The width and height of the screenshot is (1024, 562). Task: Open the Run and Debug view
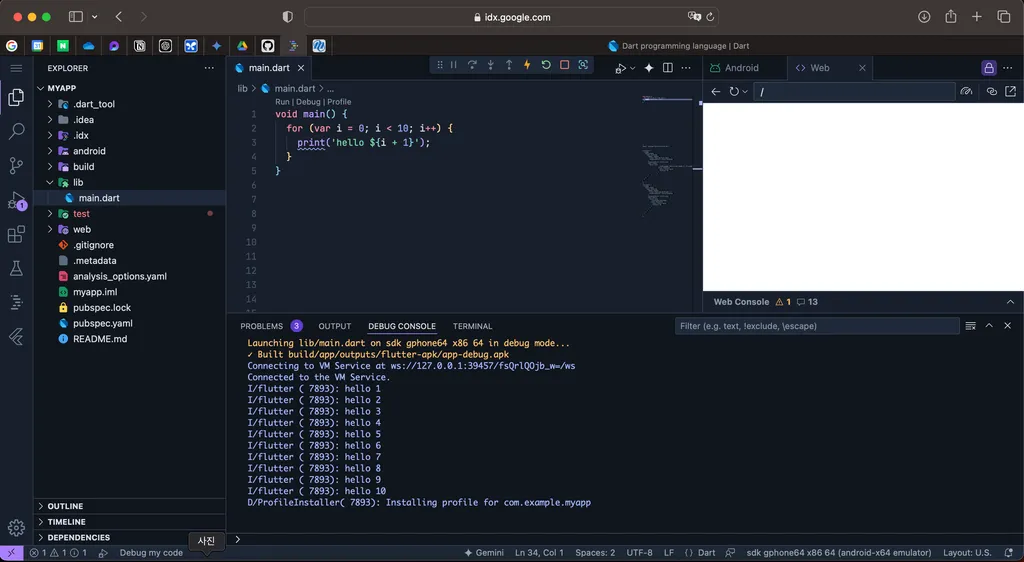(16, 200)
